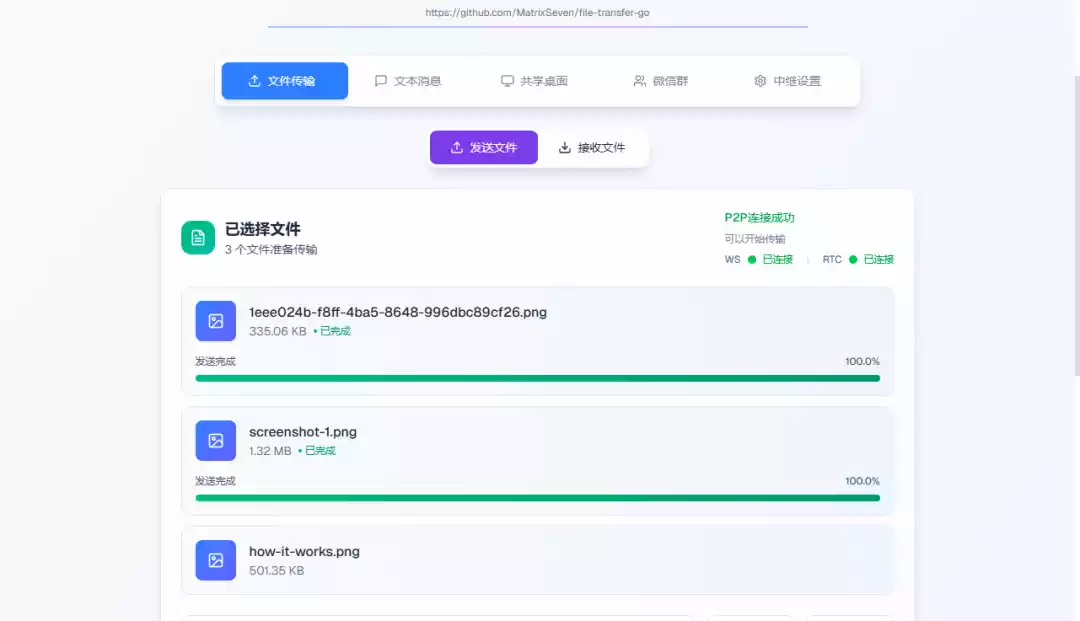This screenshot has width=1080, height=621.
Task: Select the 发送文件 mode button
Action: [484, 148]
